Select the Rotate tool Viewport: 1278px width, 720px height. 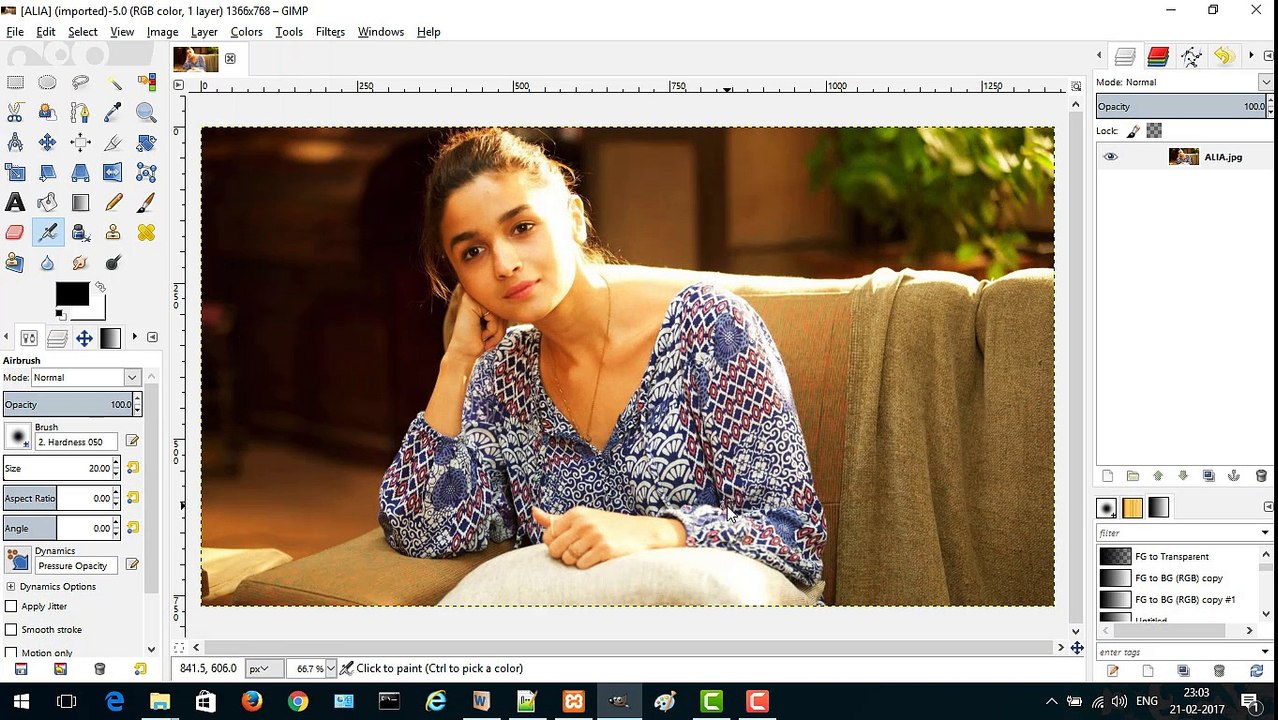tap(146, 143)
